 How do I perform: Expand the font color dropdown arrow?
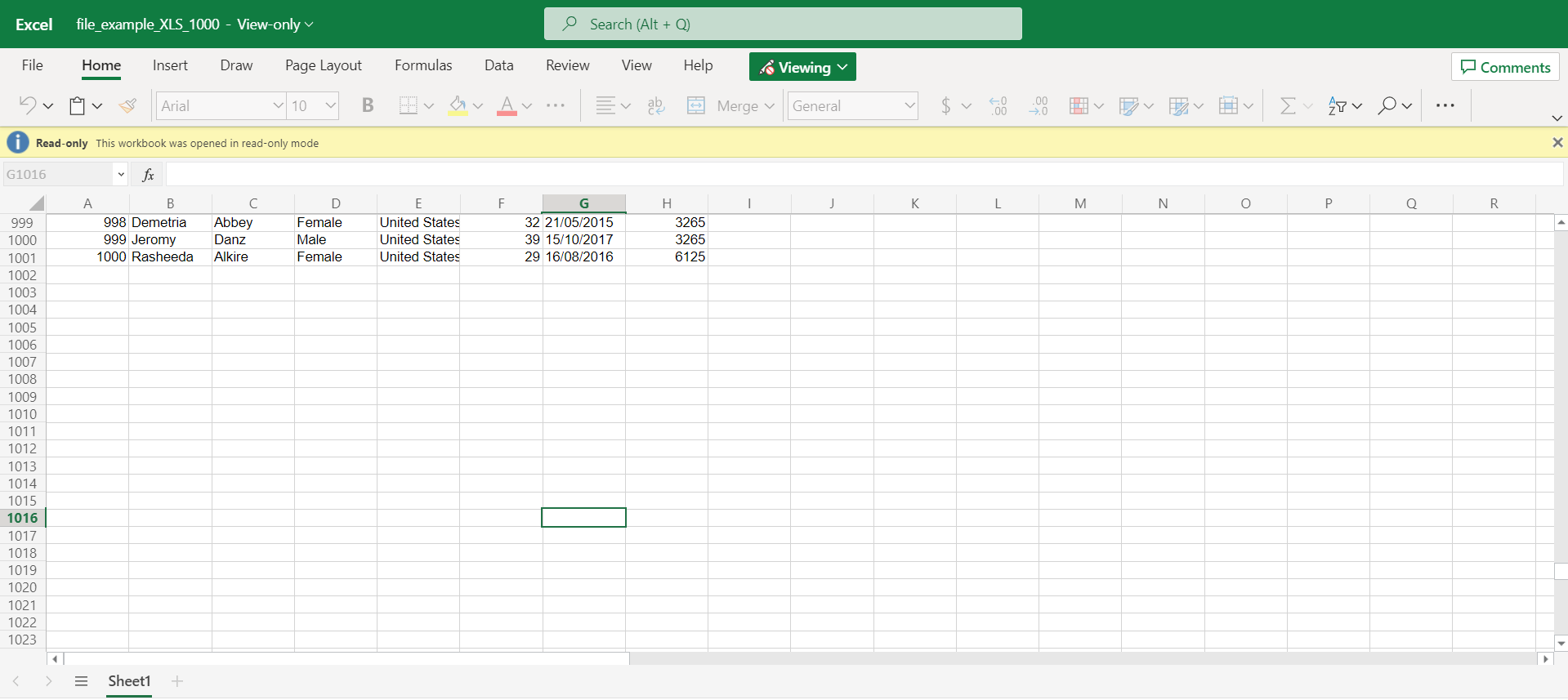tap(527, 106)
